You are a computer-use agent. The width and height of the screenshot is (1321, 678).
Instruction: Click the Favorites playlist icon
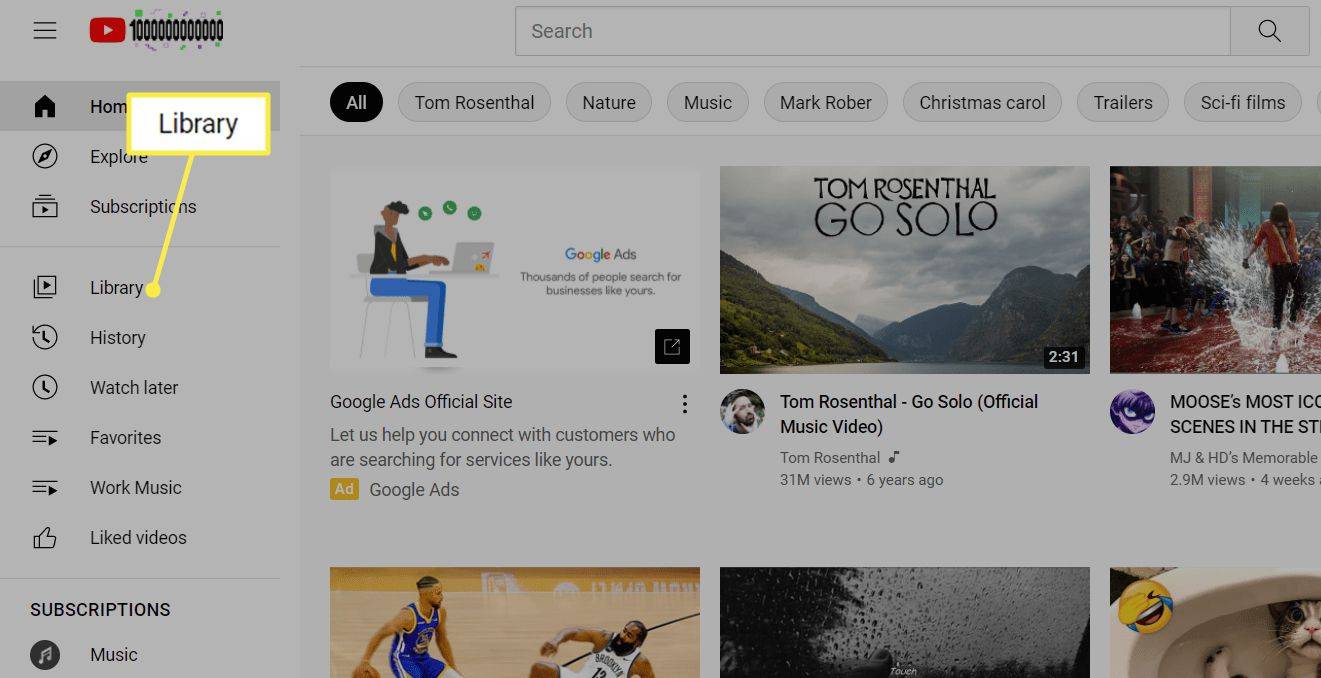click(45, 437)
